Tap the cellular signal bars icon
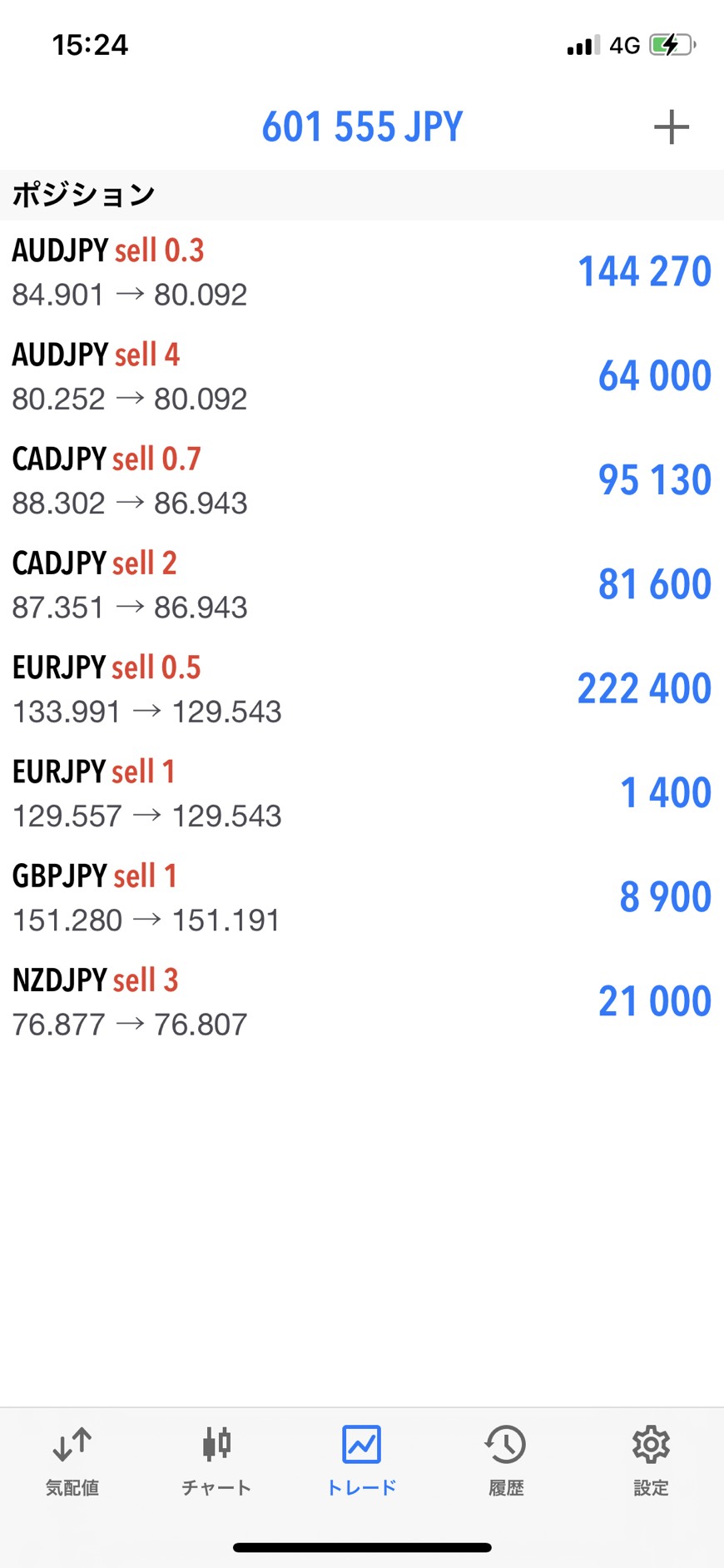Screen dimensions: 724x1568 (583, 46)
